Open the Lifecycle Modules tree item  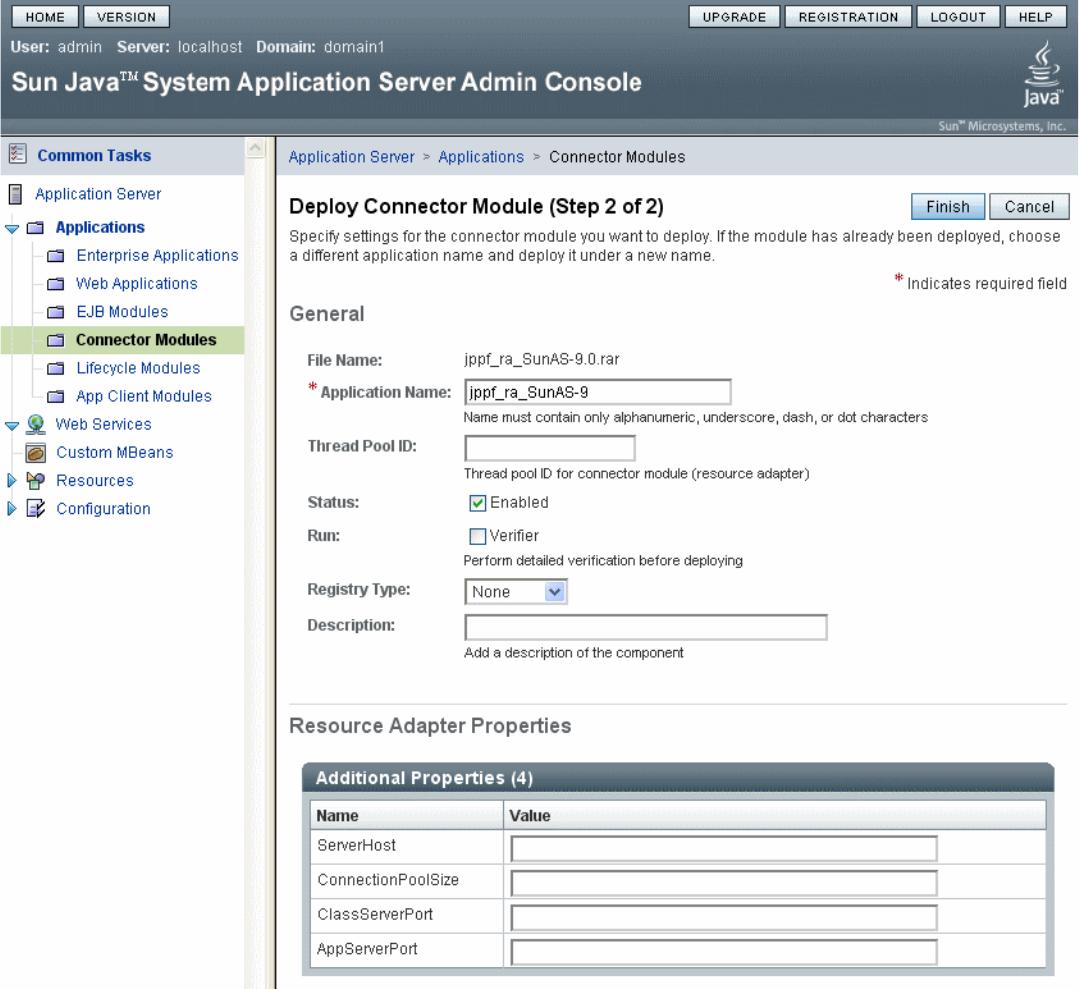click(138, 368)
